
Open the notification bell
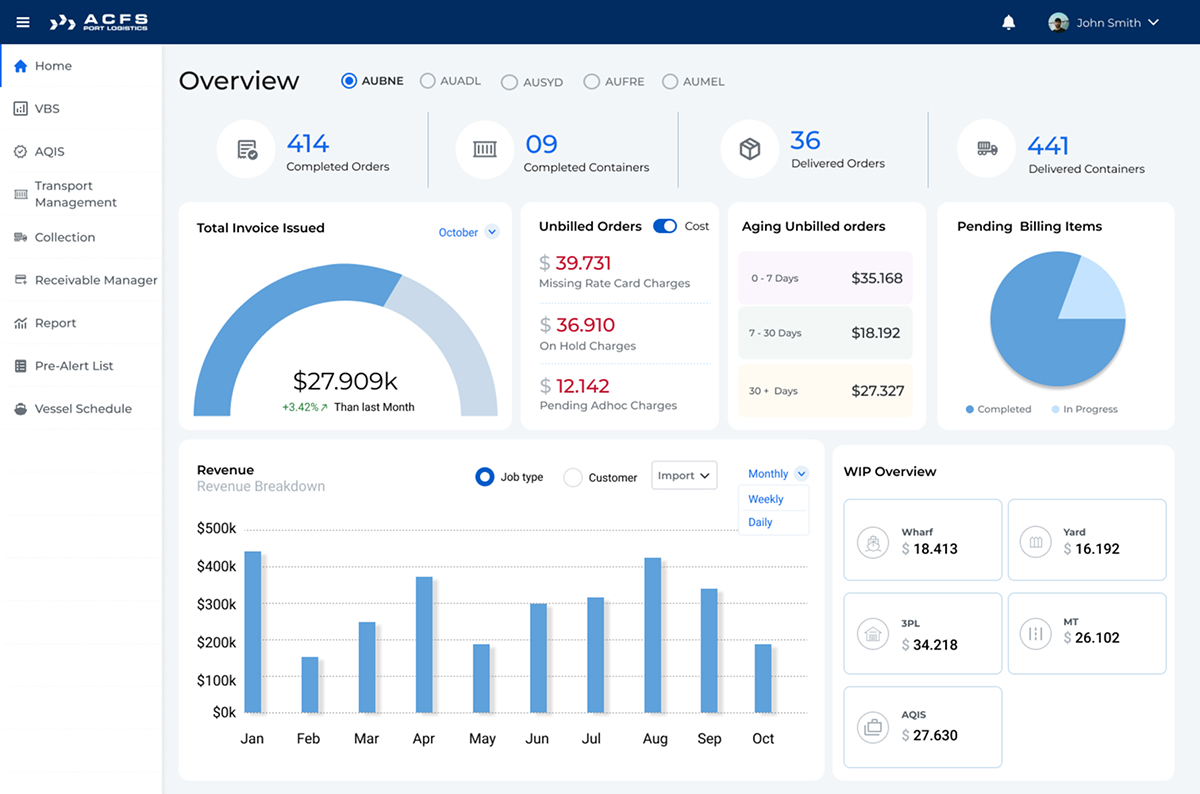[1009, 22]
